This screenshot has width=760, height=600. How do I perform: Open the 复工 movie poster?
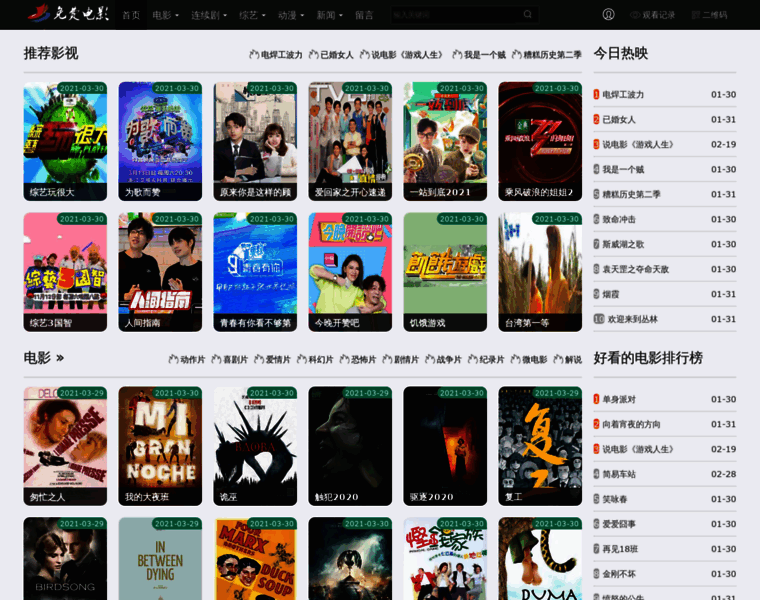point(540,446)
